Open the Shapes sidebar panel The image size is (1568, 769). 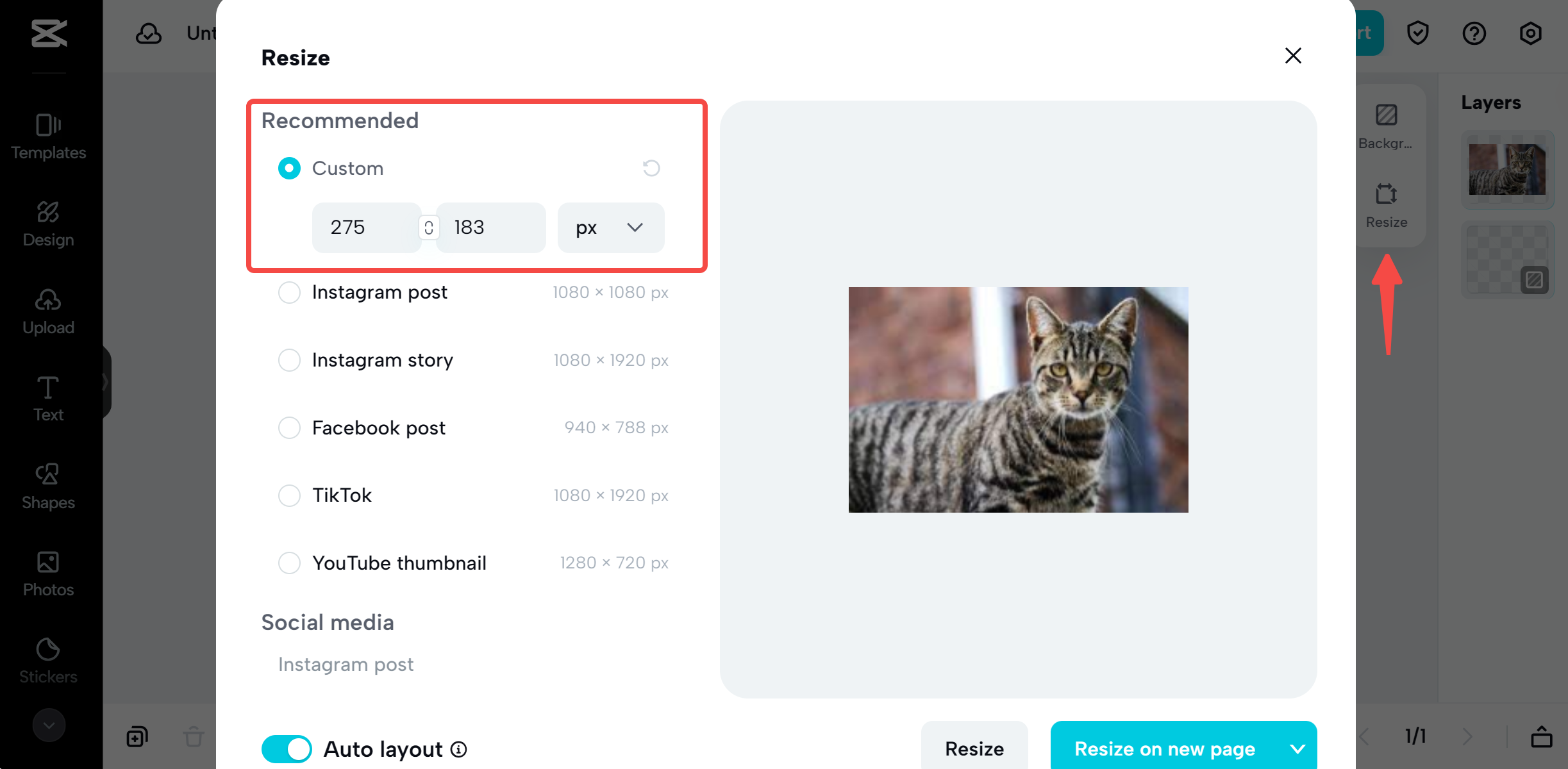pyautogui.click(x=48, y=486)
